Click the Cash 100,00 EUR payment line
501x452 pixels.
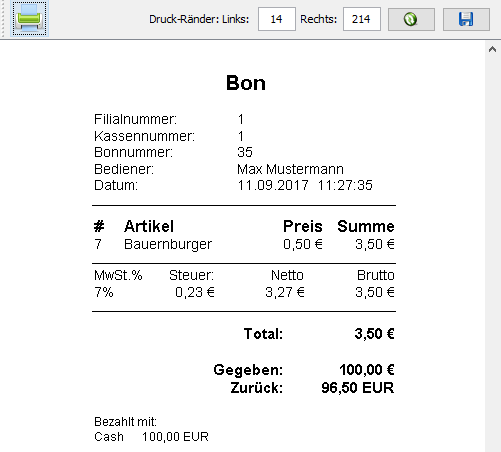click(151, 437)
